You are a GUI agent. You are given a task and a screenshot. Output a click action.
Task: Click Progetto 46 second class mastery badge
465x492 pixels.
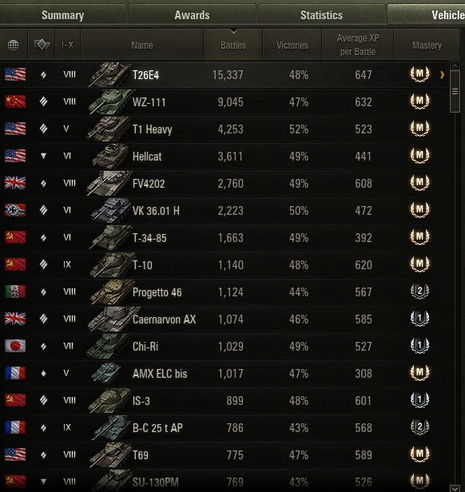(x=420, y=291)
